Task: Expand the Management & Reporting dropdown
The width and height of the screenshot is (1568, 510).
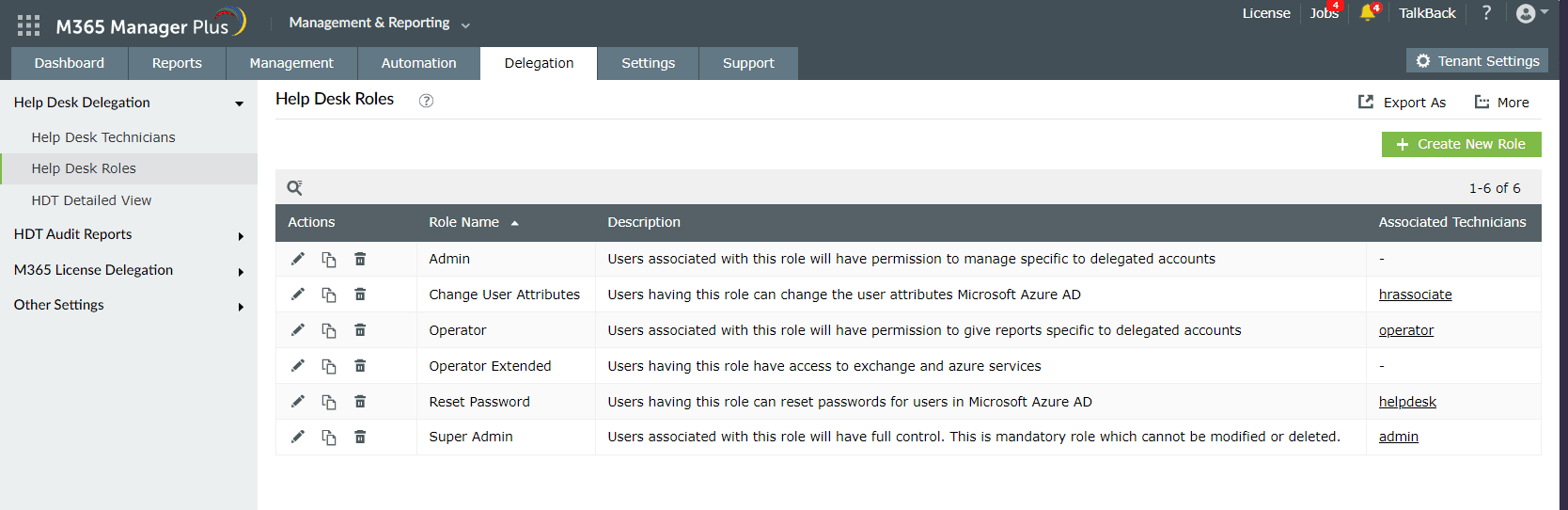Action: pos(379,23)
